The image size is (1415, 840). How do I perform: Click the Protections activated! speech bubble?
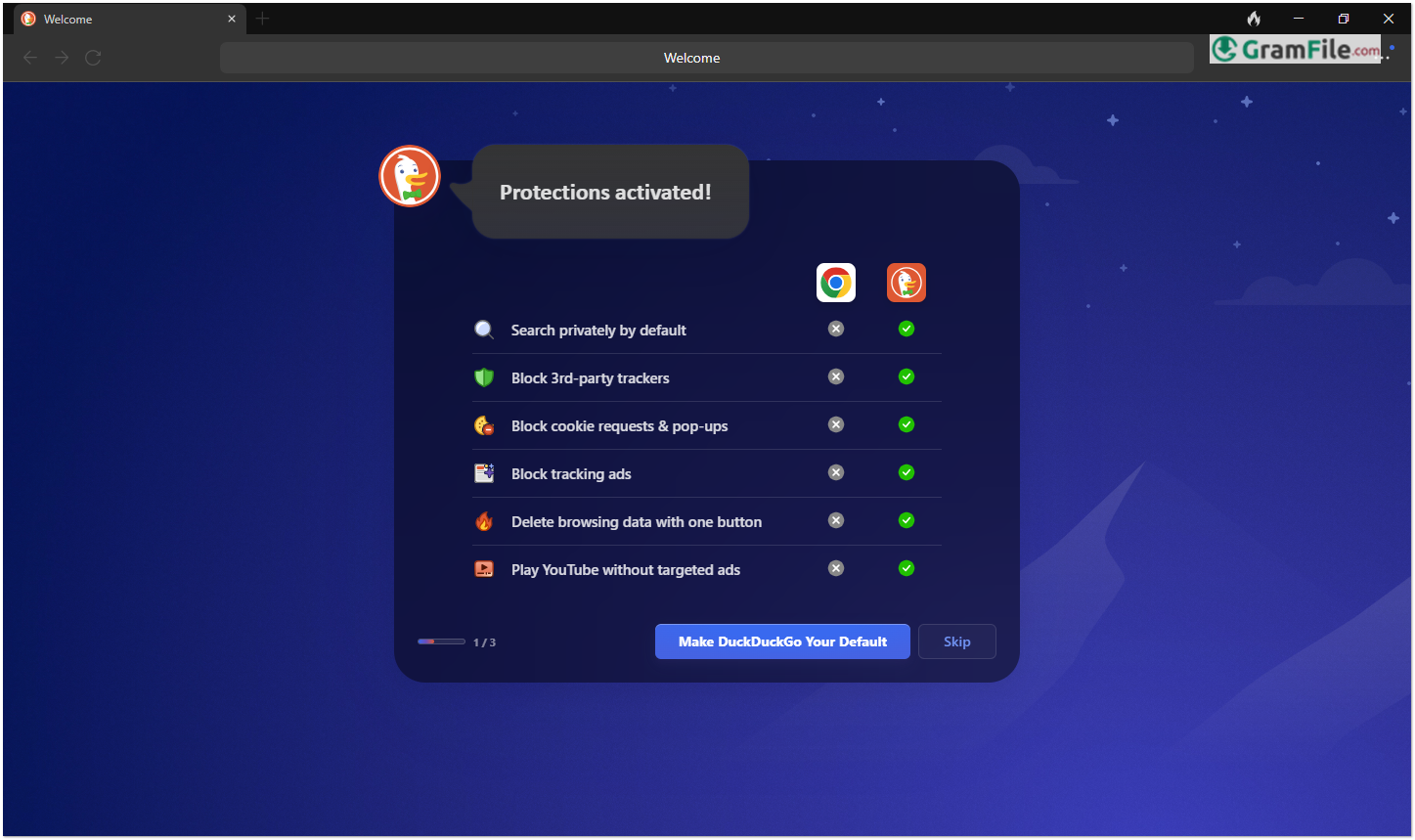[610, 192]
